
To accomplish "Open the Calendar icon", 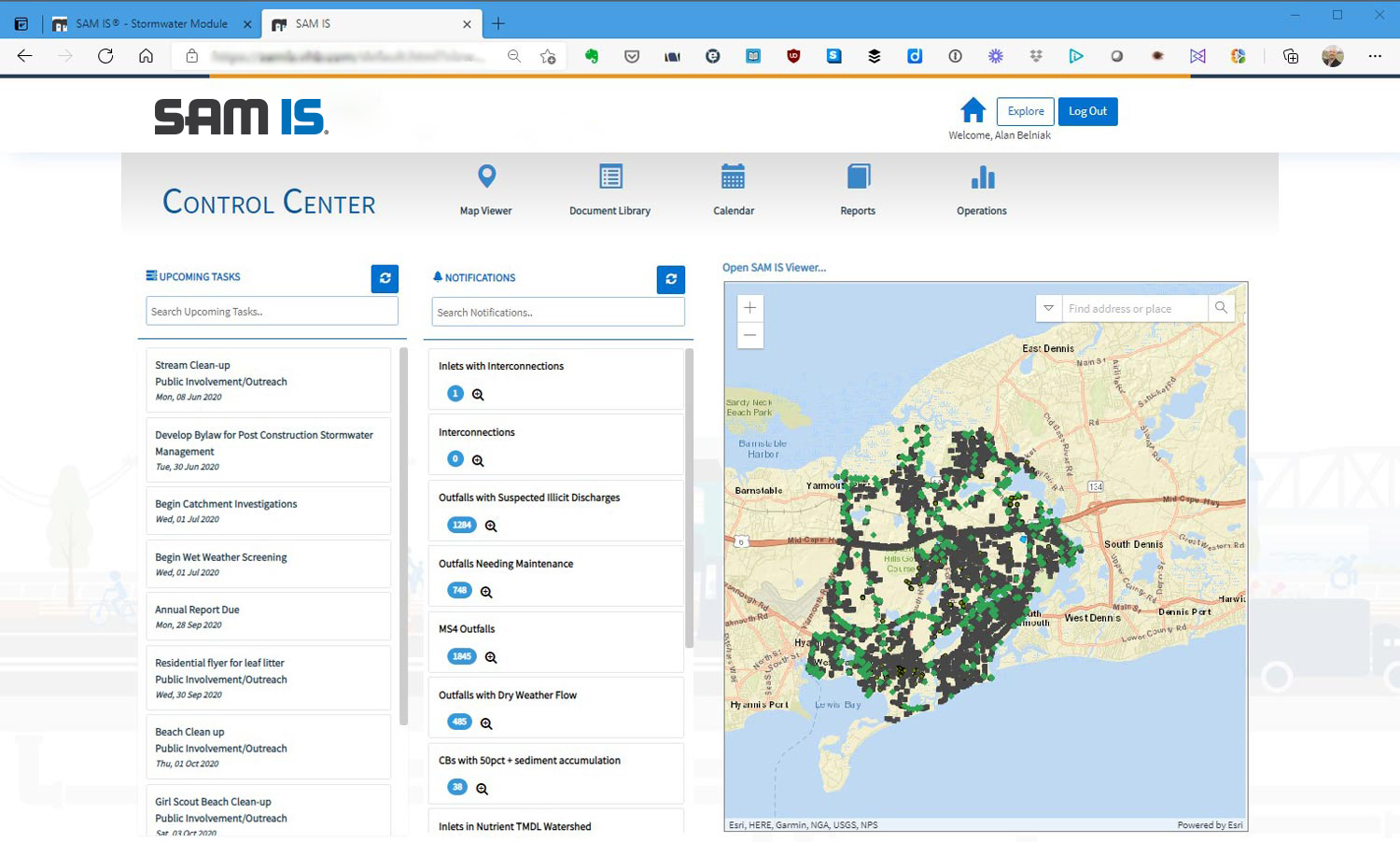I will click(734, 176).
